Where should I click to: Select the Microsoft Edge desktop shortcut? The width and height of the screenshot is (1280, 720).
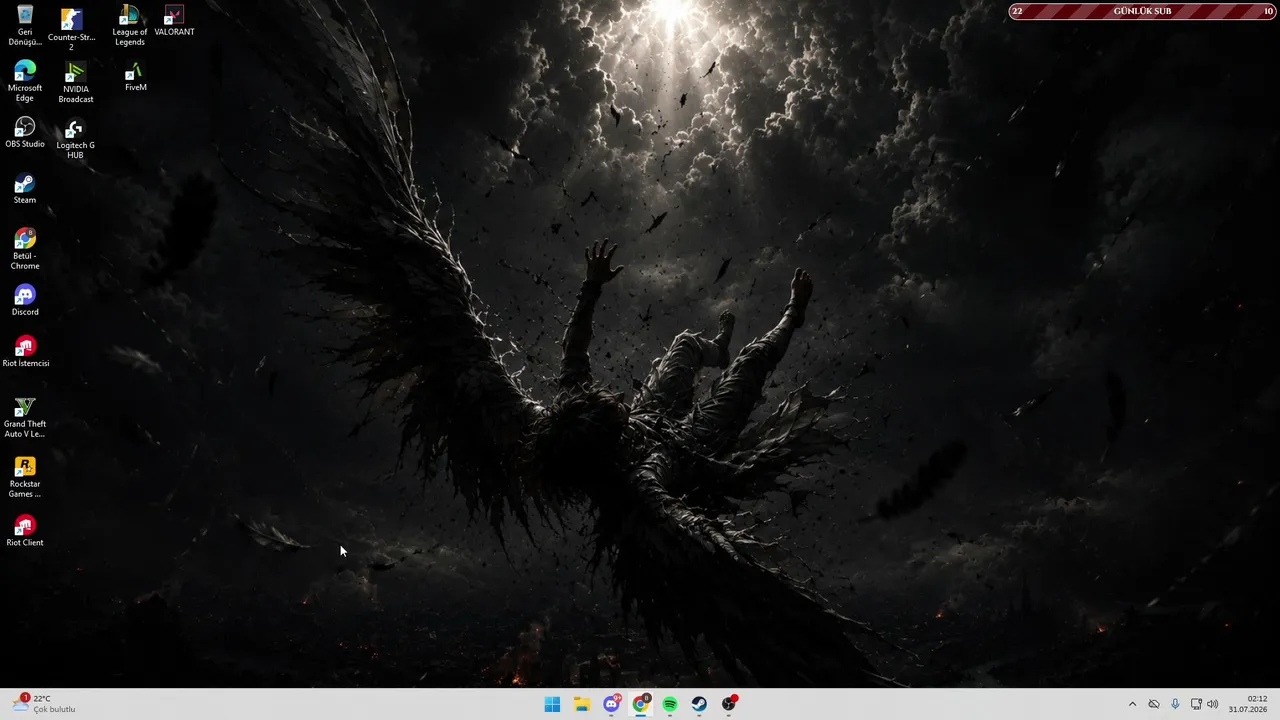(25, 82)
